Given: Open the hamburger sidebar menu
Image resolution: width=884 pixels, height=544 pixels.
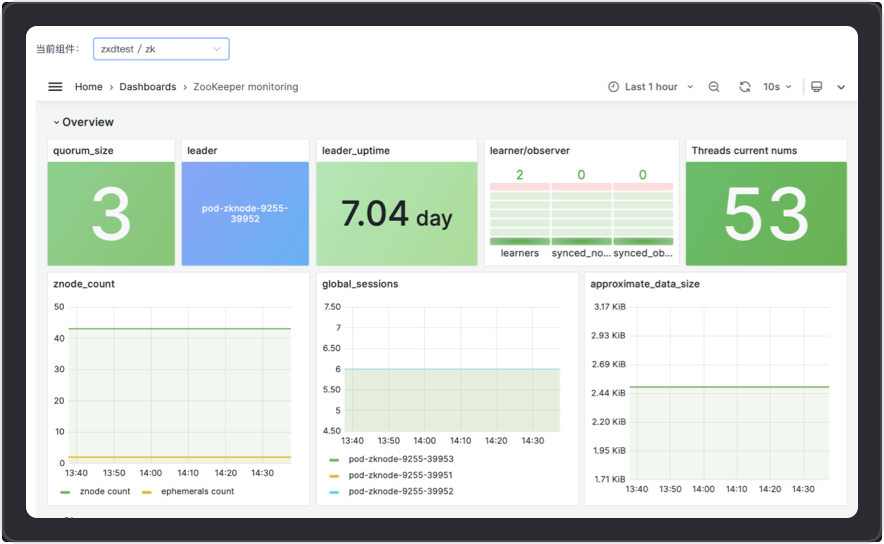Looking at the screenshot, I should point(55,87).
